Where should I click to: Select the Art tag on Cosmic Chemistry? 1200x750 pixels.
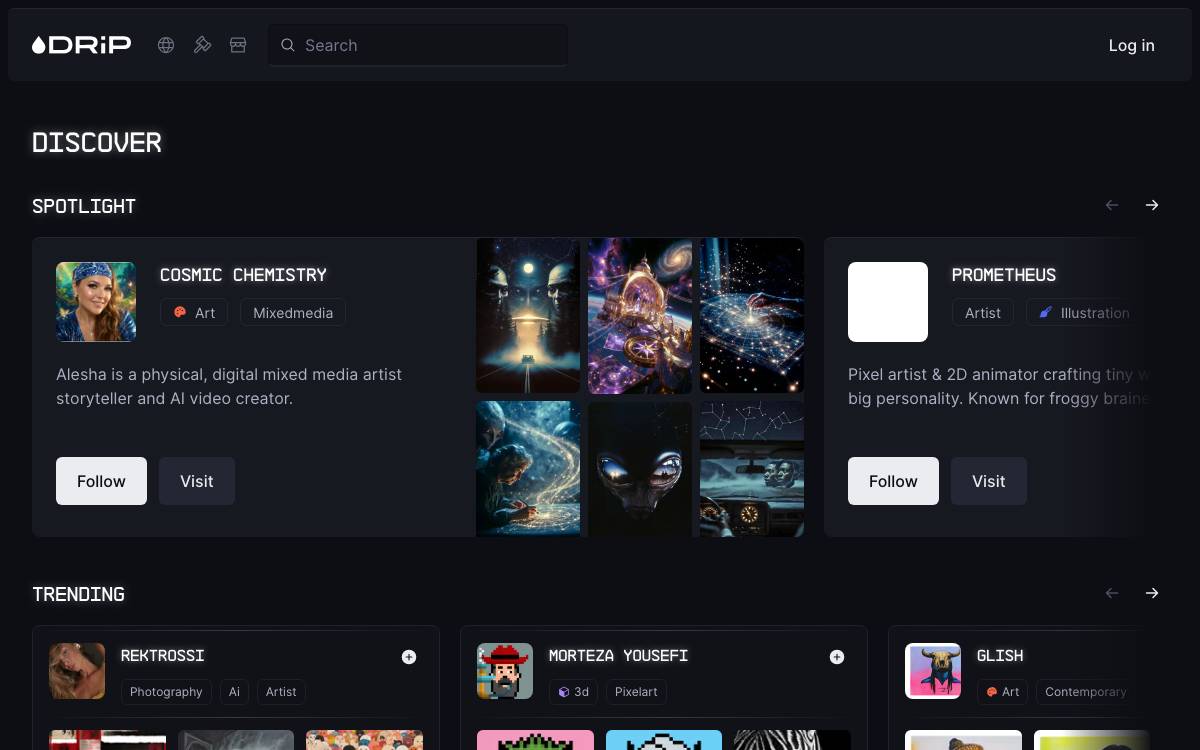[x=194, y=313]
